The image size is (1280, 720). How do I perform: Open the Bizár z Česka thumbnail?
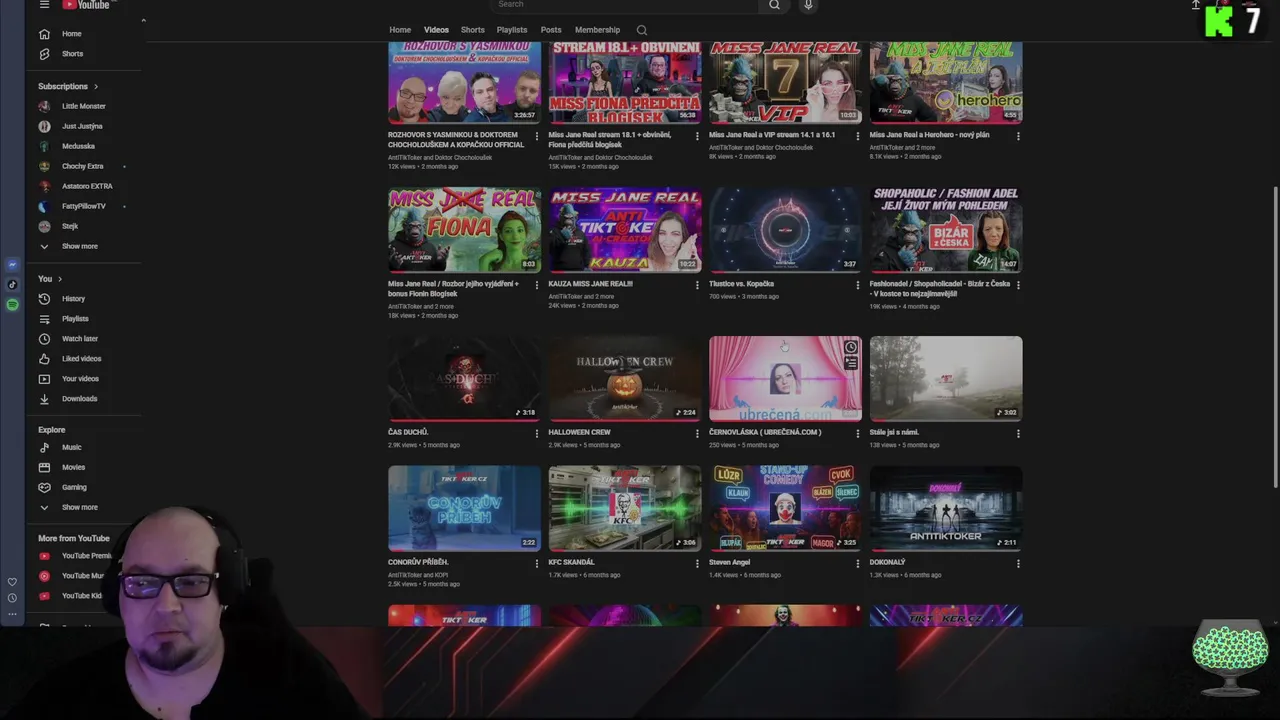[x=946, y=229]
